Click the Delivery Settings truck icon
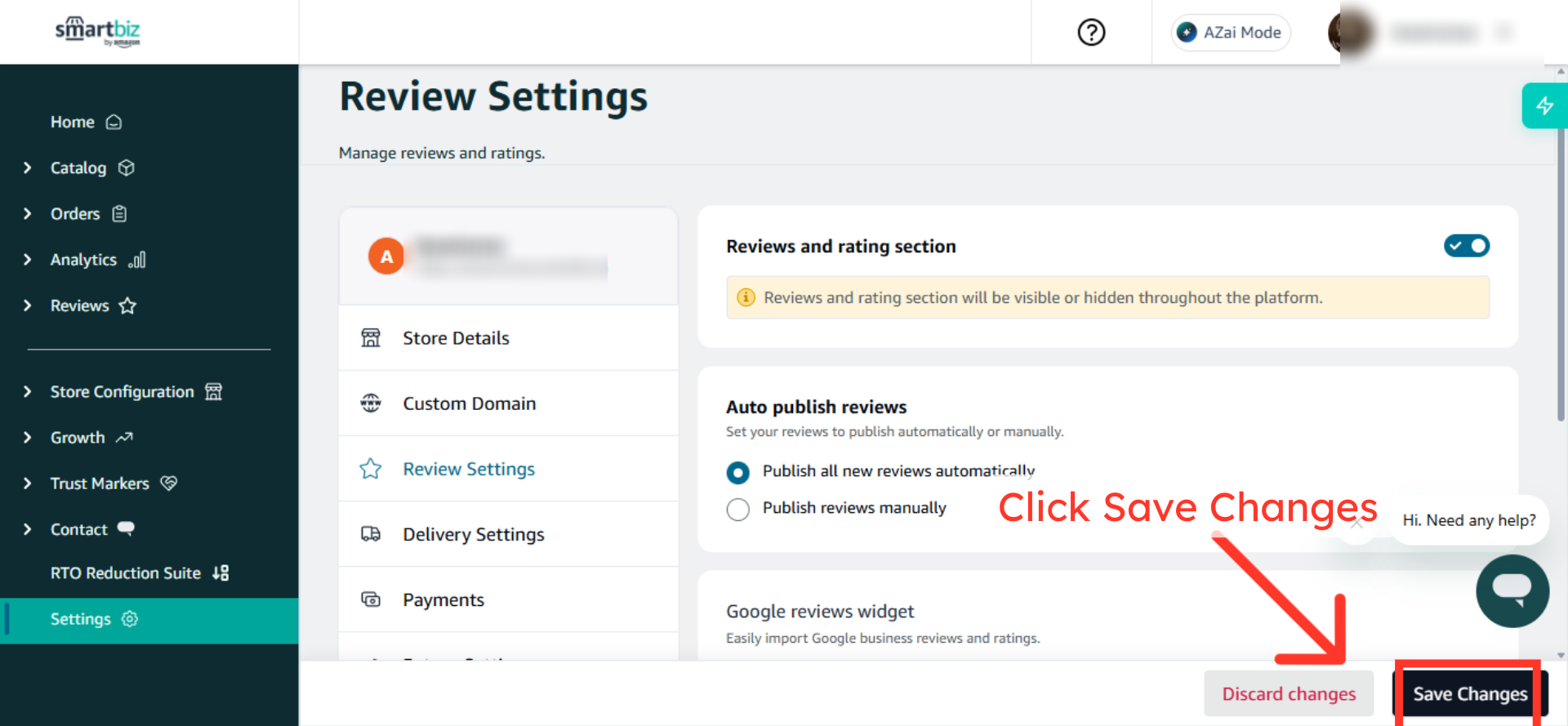This screenshot has height=726, width=1568. coord(371,534)
